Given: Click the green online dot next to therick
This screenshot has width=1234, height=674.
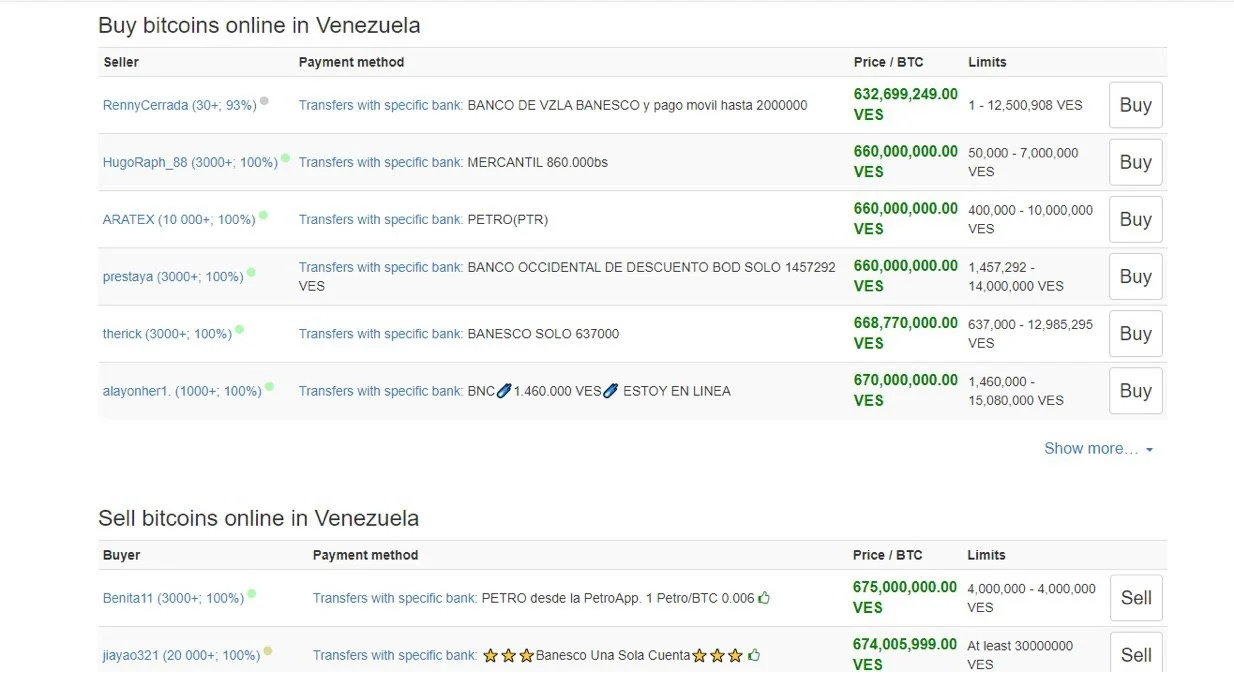Looking at the screenshot, I should (239, 329).
